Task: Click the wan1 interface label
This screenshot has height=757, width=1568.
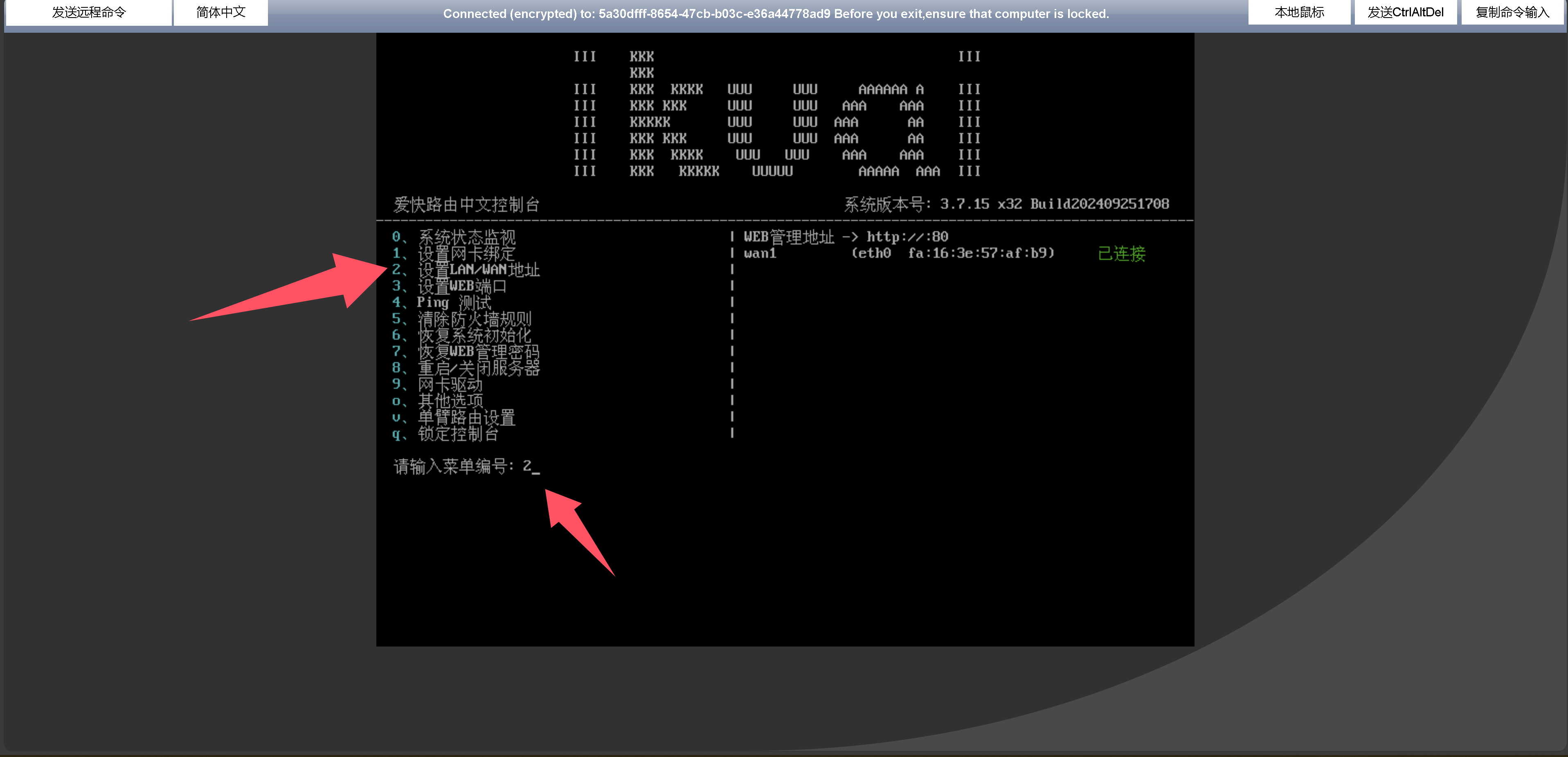Action: point(760,253)
